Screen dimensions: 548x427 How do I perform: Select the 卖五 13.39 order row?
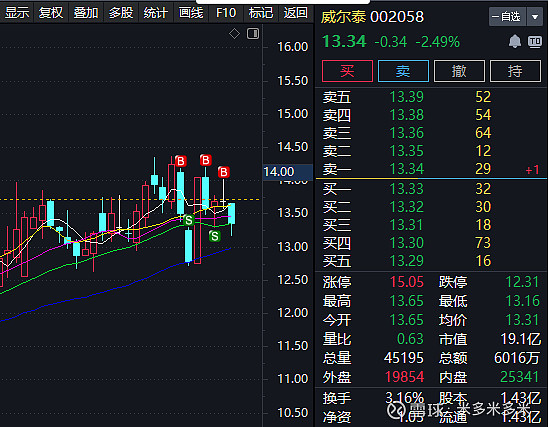click(x=431, y=97)
